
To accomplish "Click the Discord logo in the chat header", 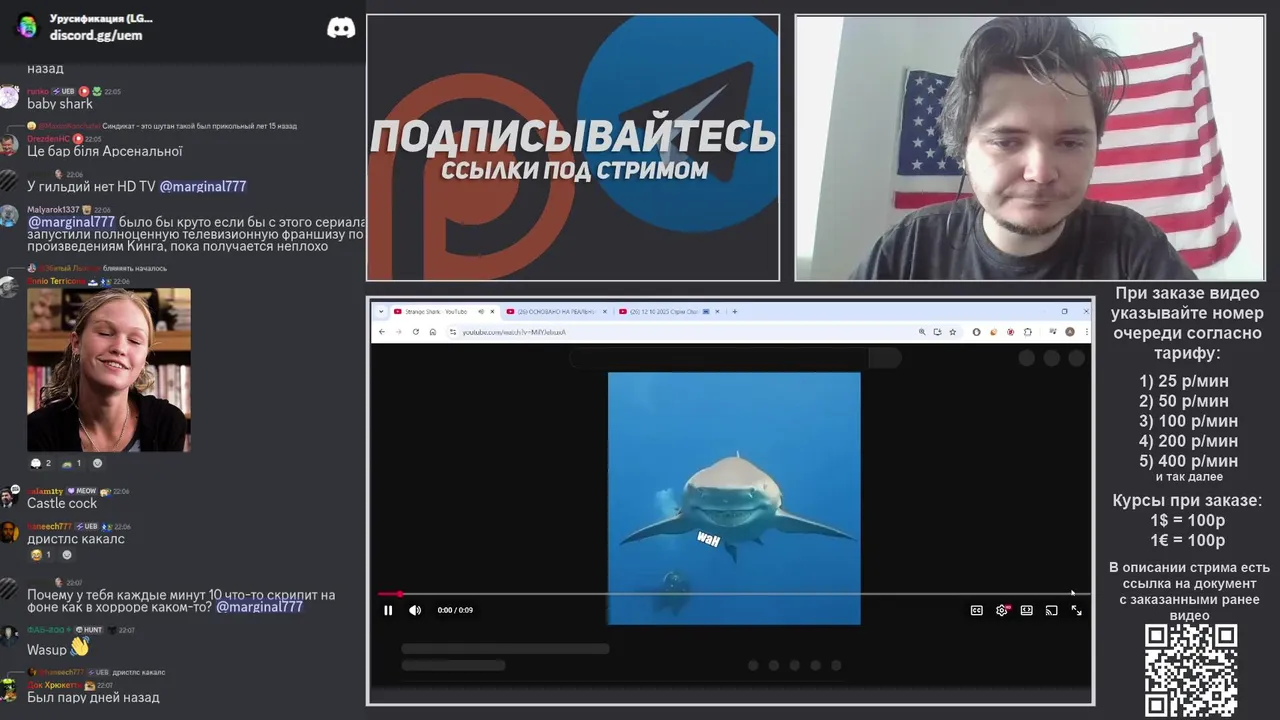I will [341, 28].
